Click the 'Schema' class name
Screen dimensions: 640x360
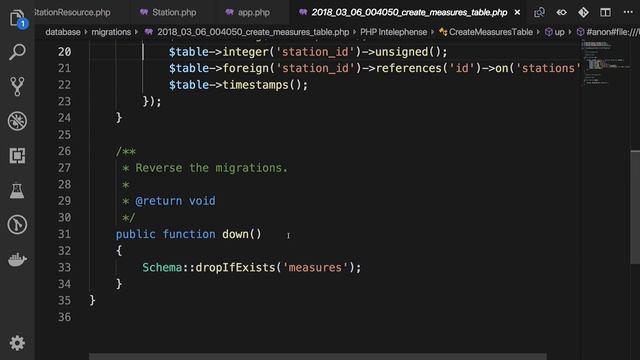[x=162, y=267]
